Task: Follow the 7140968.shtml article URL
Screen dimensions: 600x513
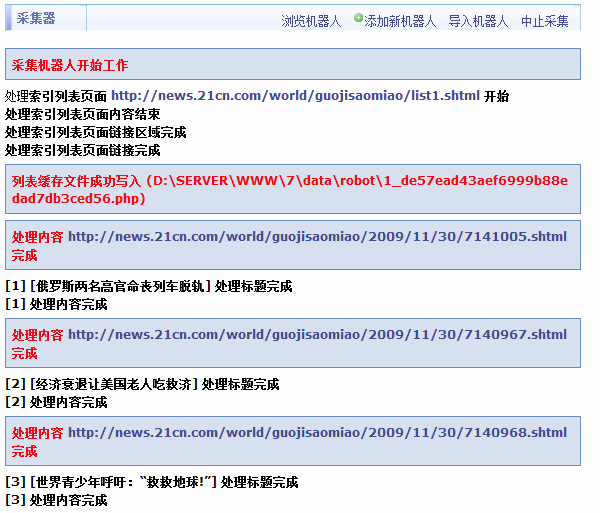Action: (x=317, y=432)
